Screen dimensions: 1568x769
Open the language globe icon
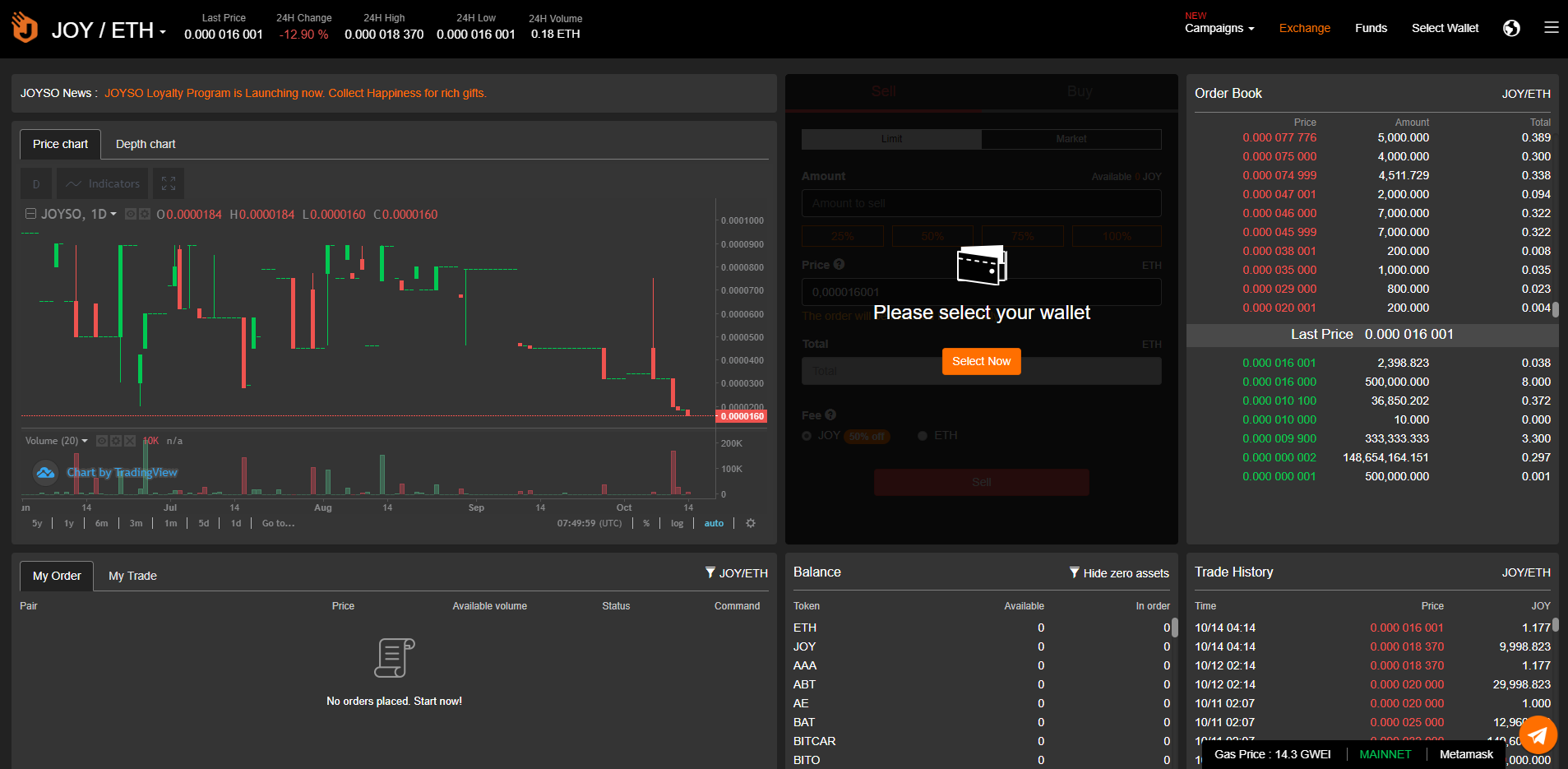tap(1511, 28)
